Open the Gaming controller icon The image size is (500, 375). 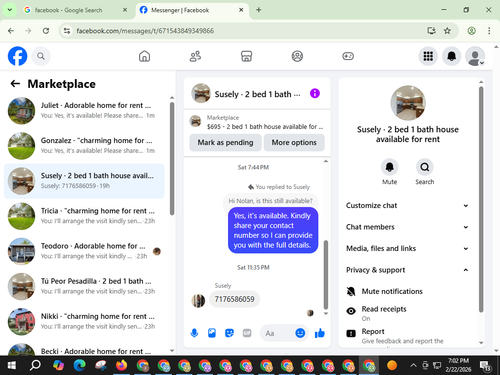coord(348,56)
